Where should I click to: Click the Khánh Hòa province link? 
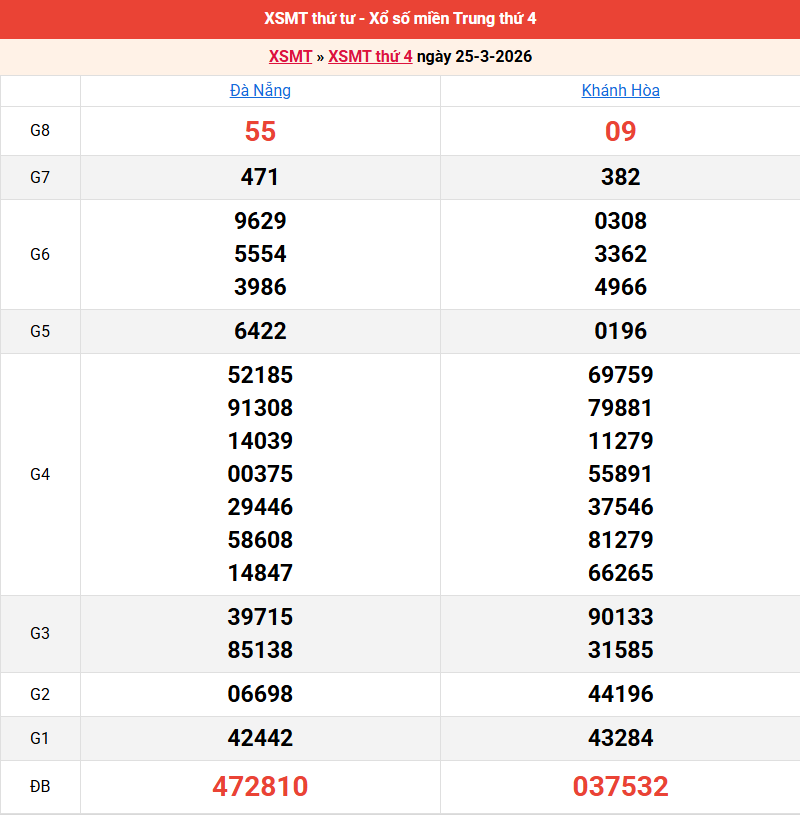tap(620, 91)
